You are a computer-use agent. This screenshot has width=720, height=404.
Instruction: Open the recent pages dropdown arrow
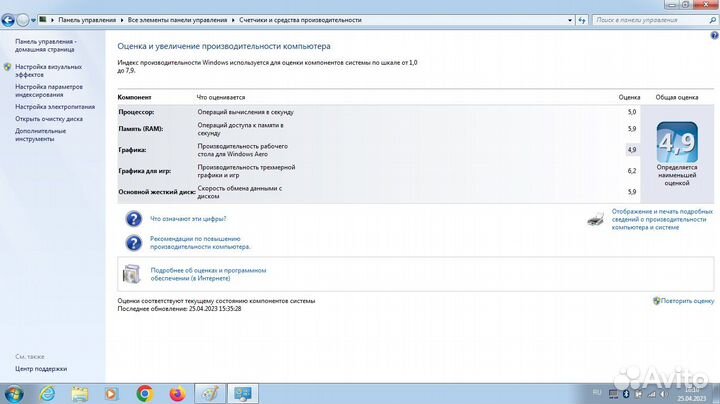coord(33,21)
